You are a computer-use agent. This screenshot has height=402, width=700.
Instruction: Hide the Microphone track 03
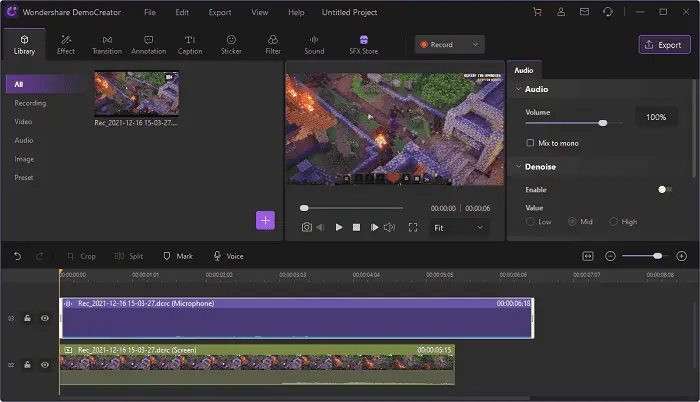(x=45, y=318)
